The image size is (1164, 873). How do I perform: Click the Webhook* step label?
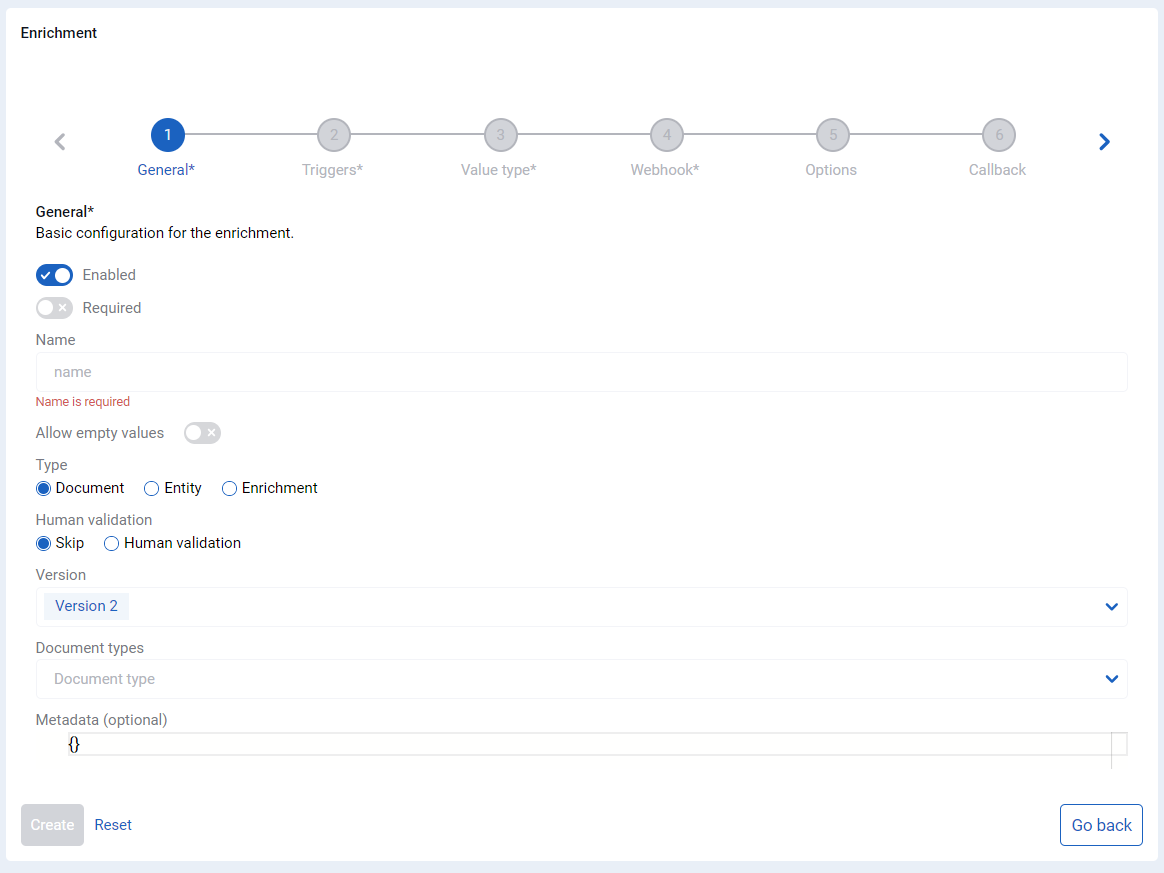pyautogui.click(x=664, y=170)
